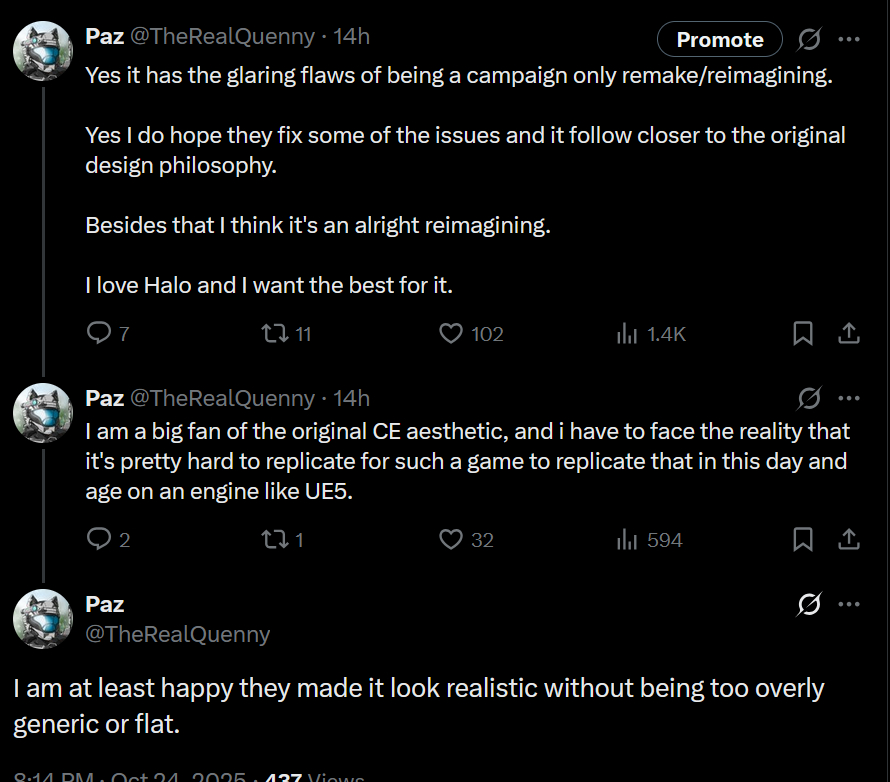Bookmark the first tweet
890x782 pixels.
pyautogui.click(x=802, y=334)
